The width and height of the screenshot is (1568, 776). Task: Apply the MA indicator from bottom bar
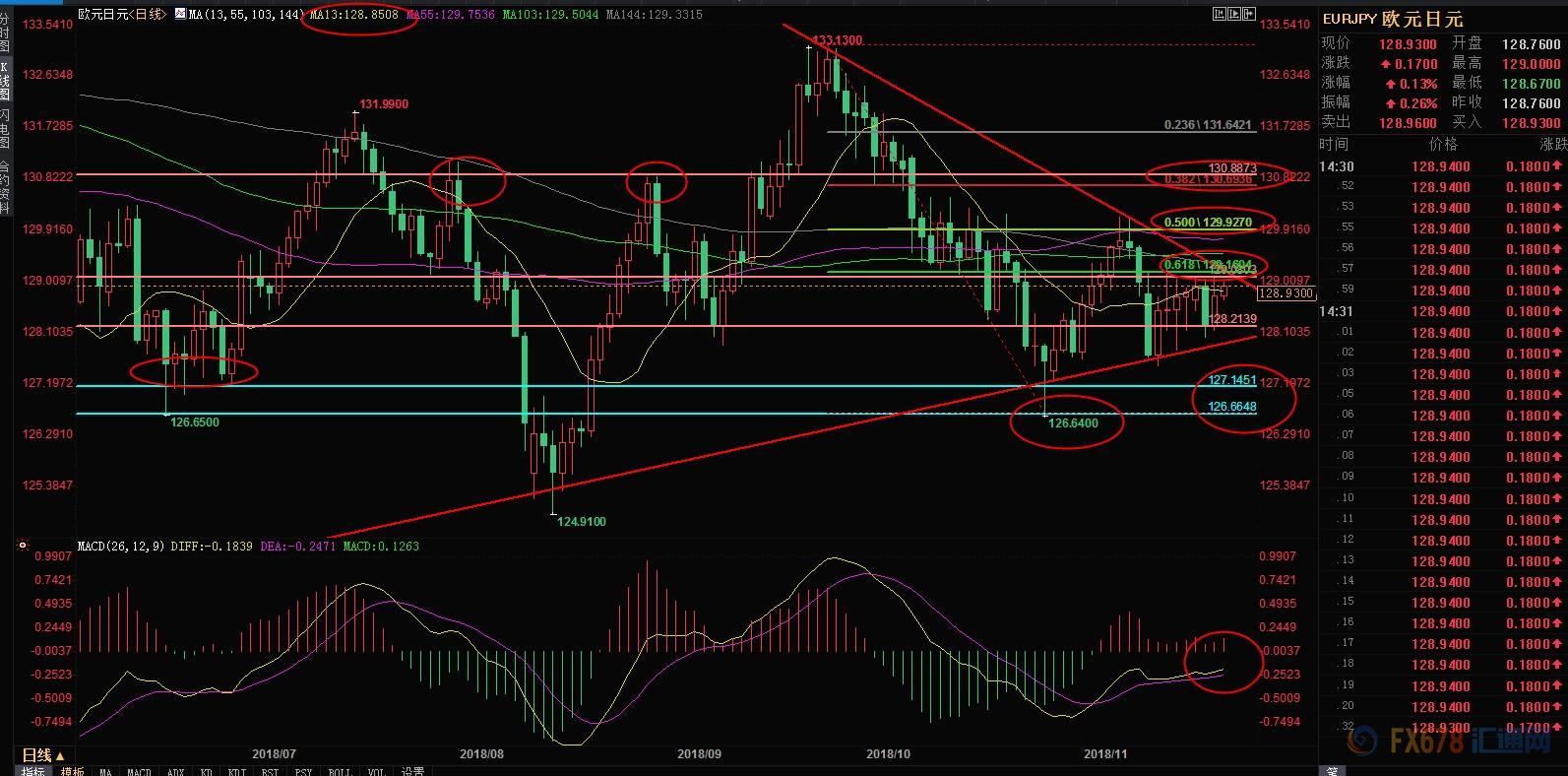105,771
